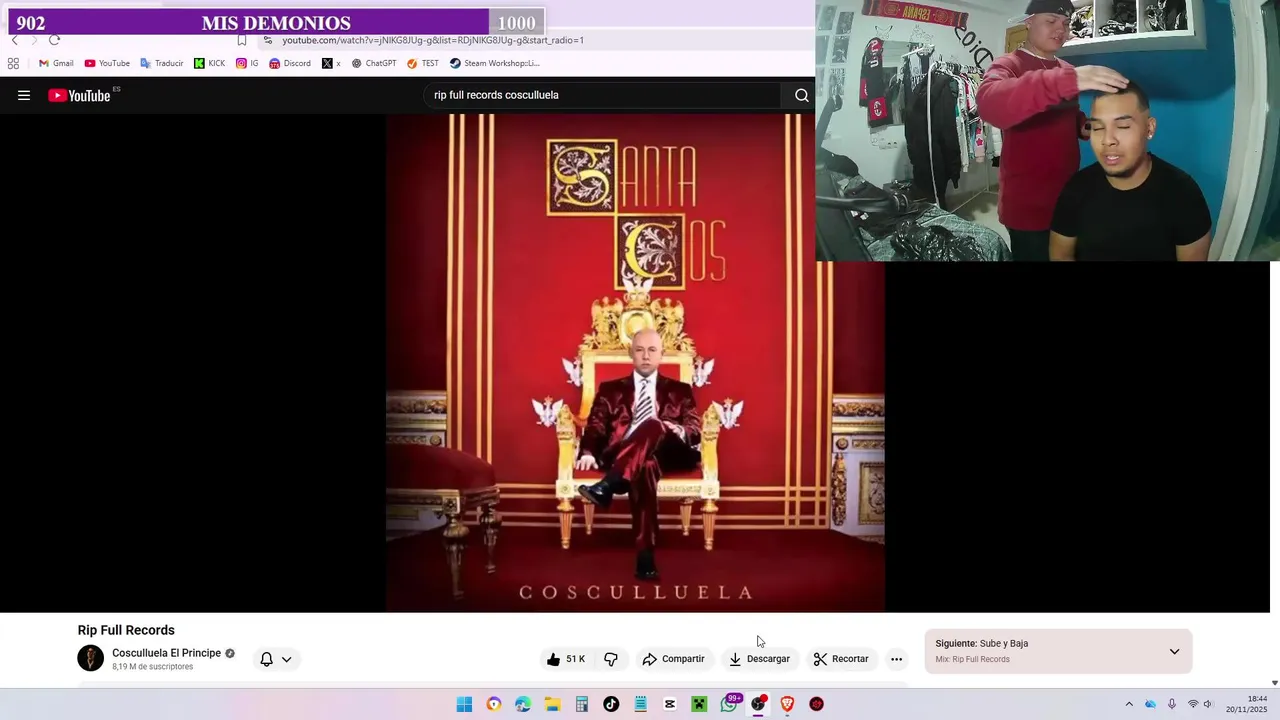Open the three-dot more actions menu
The image size is (1280, 720).
click(x=896, y=659)
